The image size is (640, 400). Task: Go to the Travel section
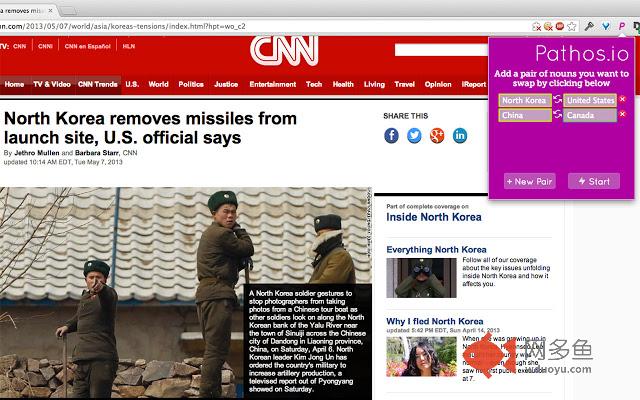coord(404,84)
